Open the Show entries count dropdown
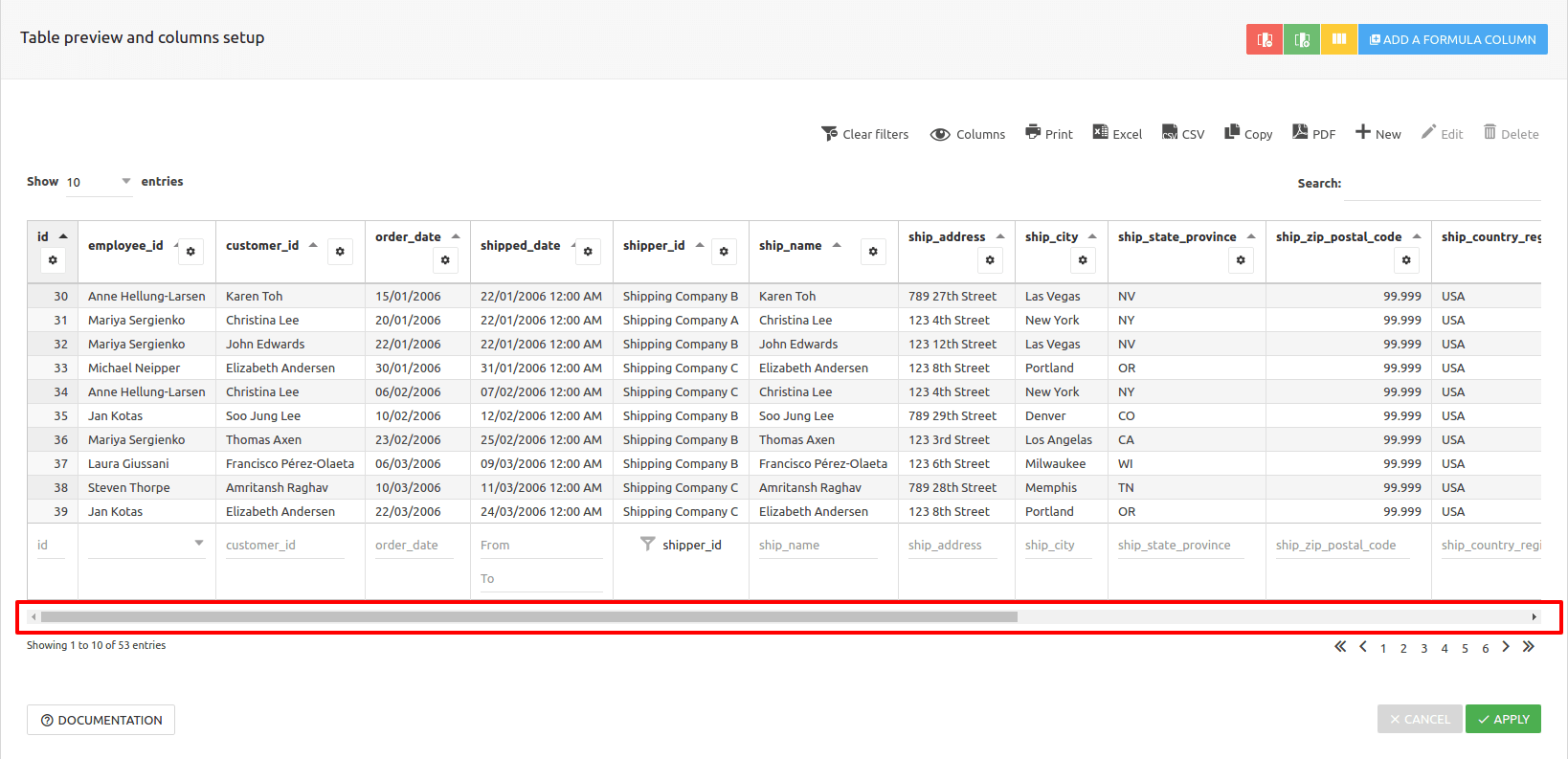Screen dimensions: 1568x759 (x=99, y=182)
